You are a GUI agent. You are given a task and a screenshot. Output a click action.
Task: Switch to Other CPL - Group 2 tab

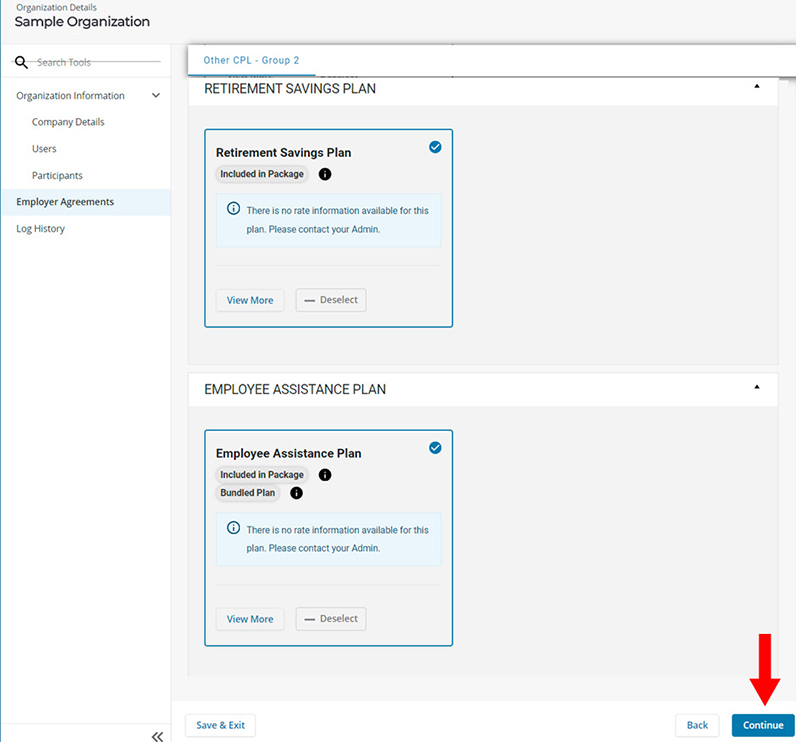(x=251, y=60)
